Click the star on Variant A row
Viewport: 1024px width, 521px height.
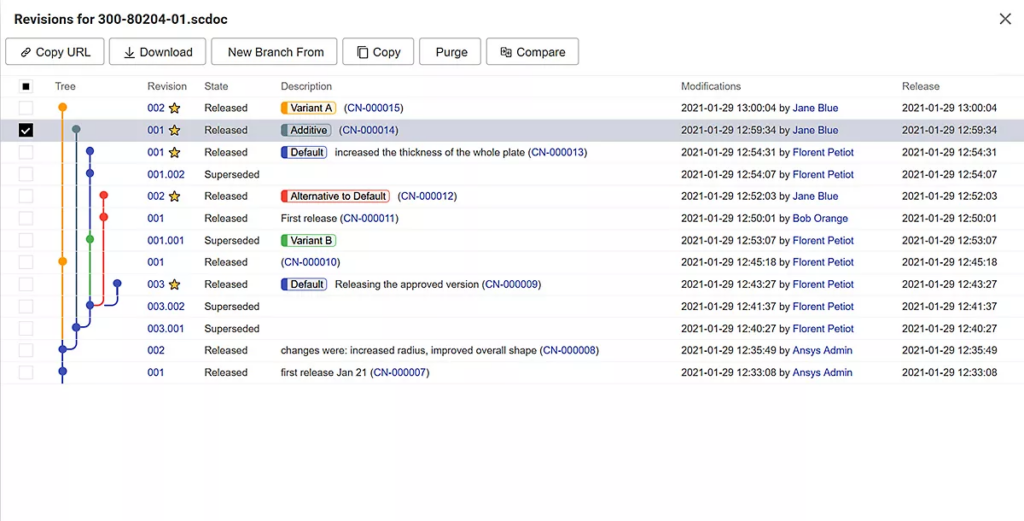[174, 108]
